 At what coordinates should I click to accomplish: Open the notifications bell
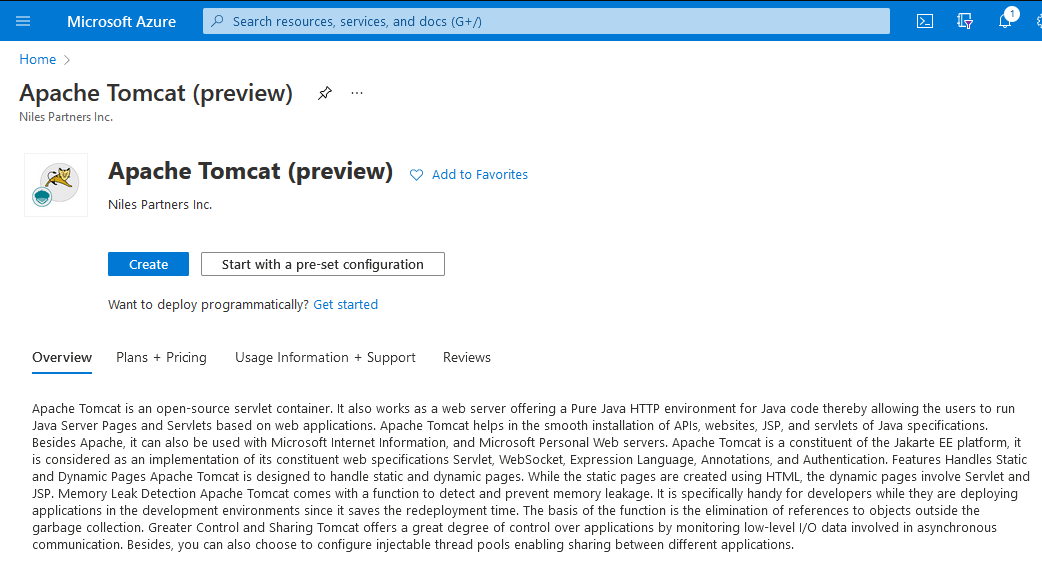1004,22
